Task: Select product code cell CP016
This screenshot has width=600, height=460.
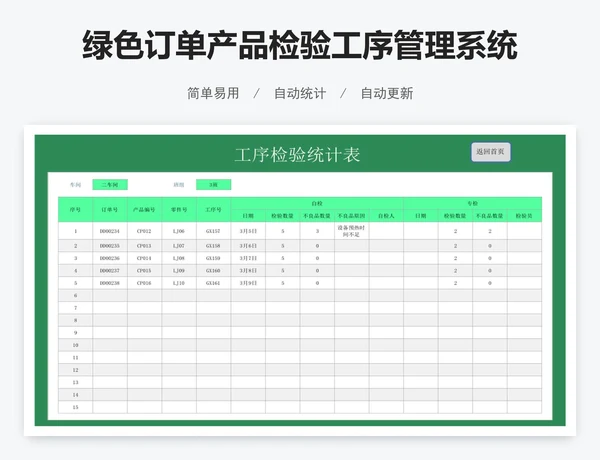Action: [144, 283]
